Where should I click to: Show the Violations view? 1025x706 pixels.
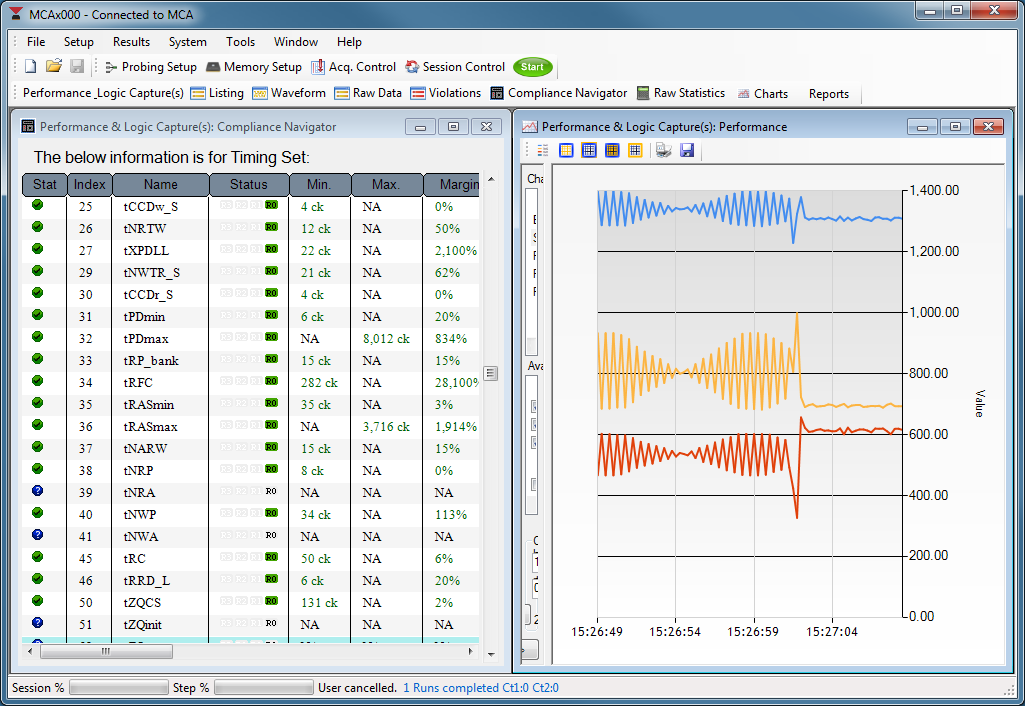click(445, 93)
